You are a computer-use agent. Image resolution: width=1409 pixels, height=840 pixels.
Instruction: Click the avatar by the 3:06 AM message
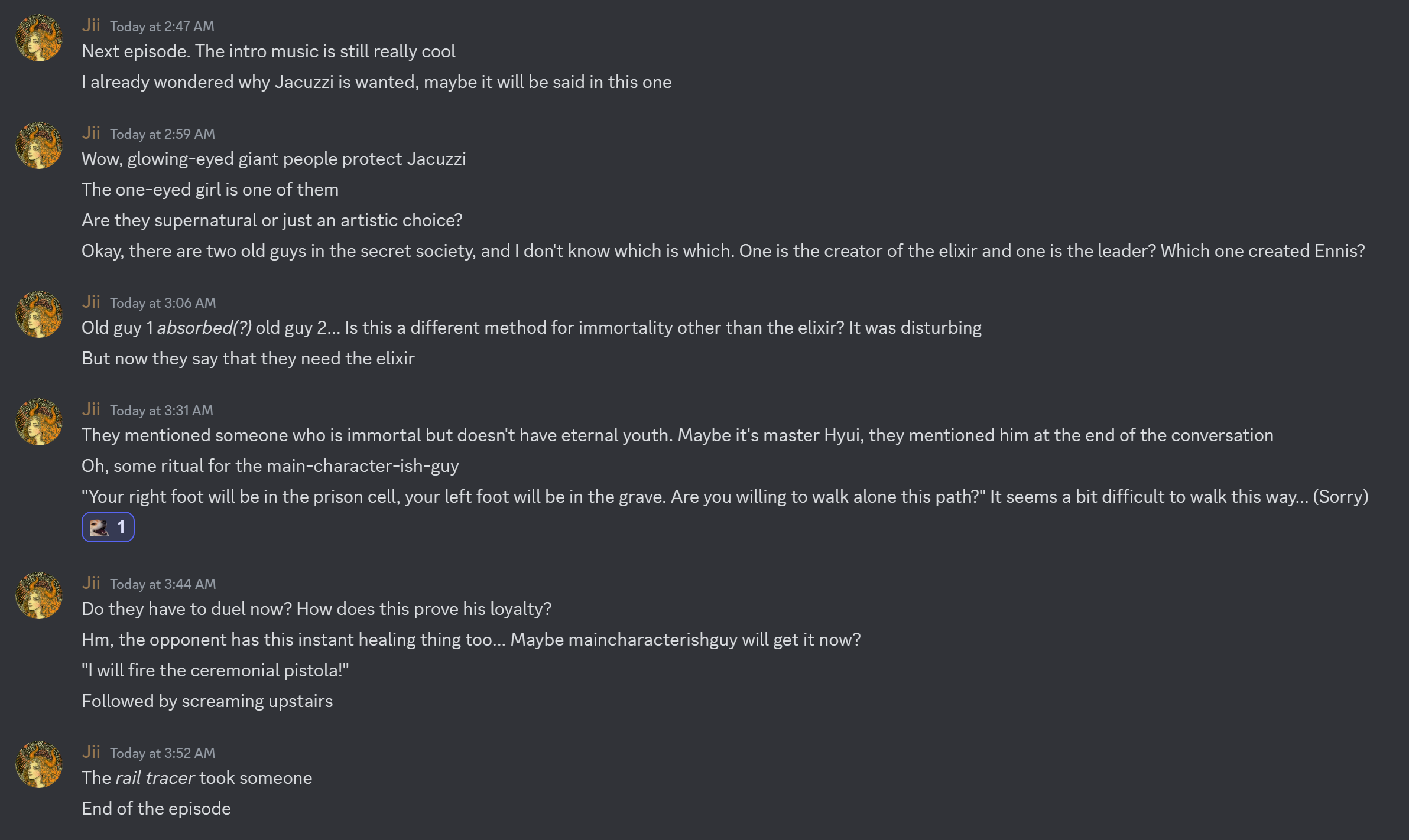coord(39,315)
